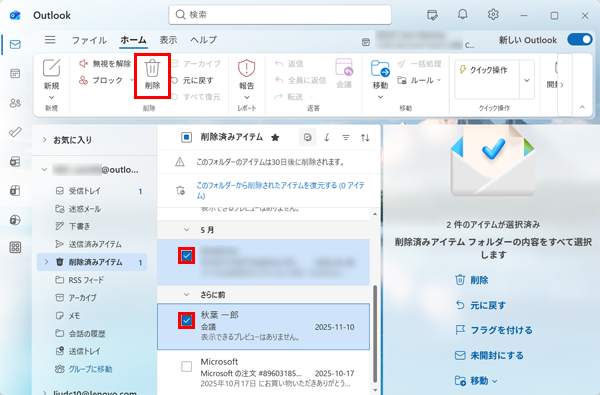
Task: Toggle the select-all checkbox in list header
Action: (186, 137)
